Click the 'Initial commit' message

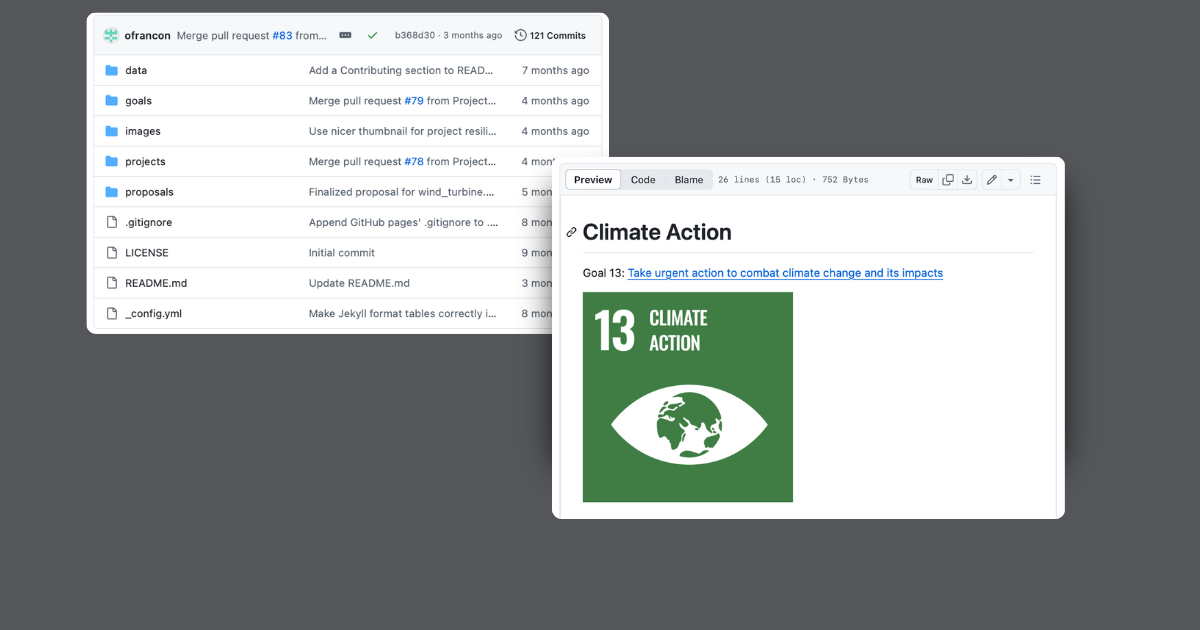click(342, 253)
